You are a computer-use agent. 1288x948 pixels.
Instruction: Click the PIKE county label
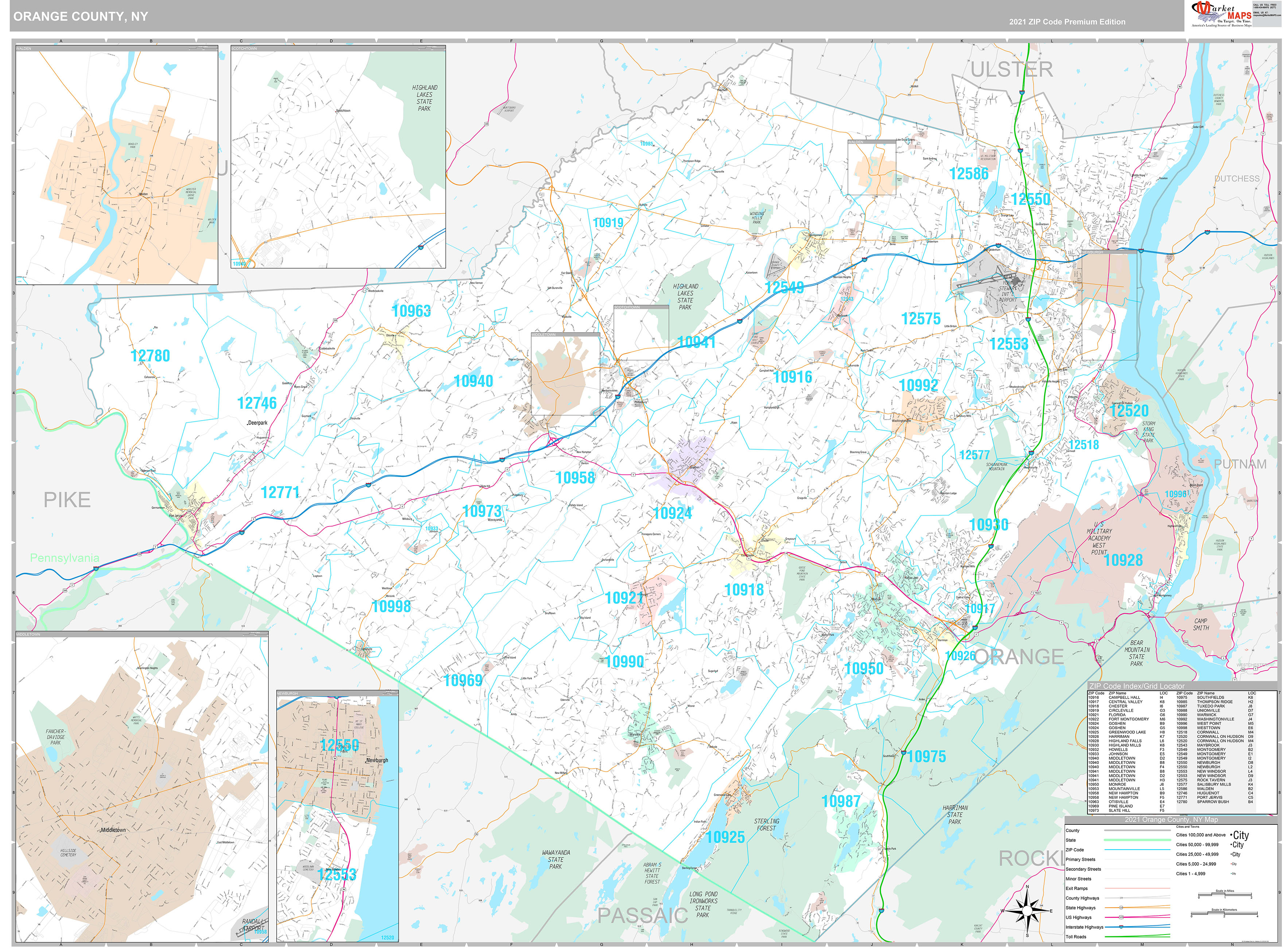pyautogui.click(x=67, y=500)
